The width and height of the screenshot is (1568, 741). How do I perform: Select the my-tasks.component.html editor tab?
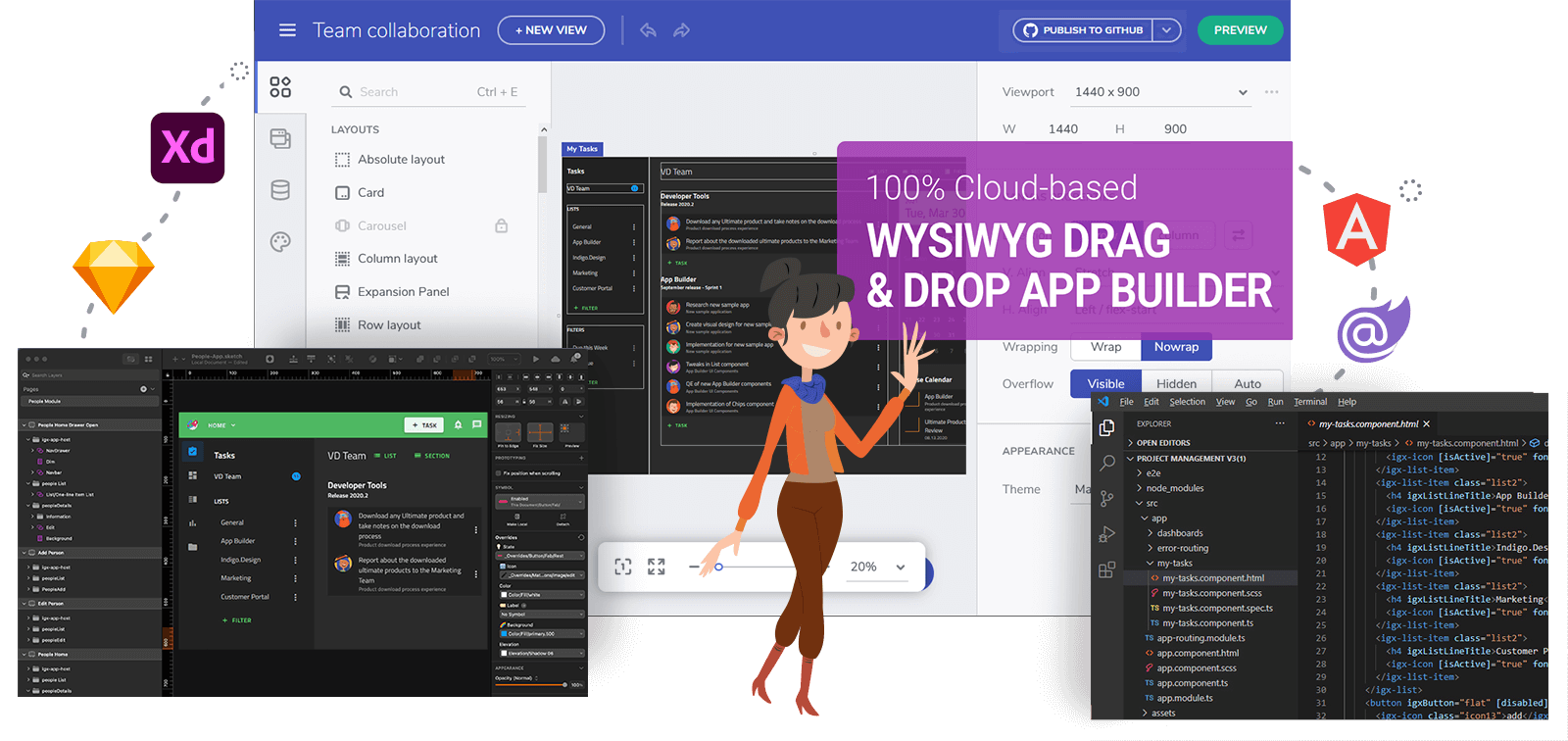tap(1368, 424)
